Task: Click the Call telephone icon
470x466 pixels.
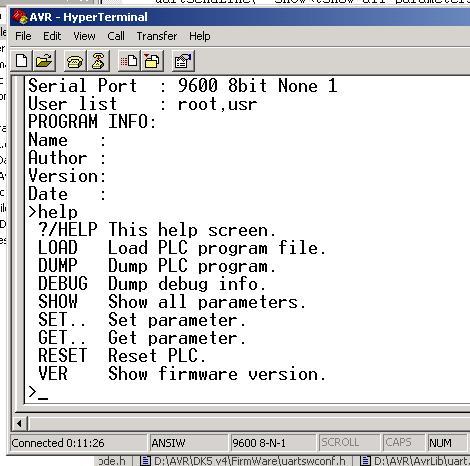Action: click(75, 61)
